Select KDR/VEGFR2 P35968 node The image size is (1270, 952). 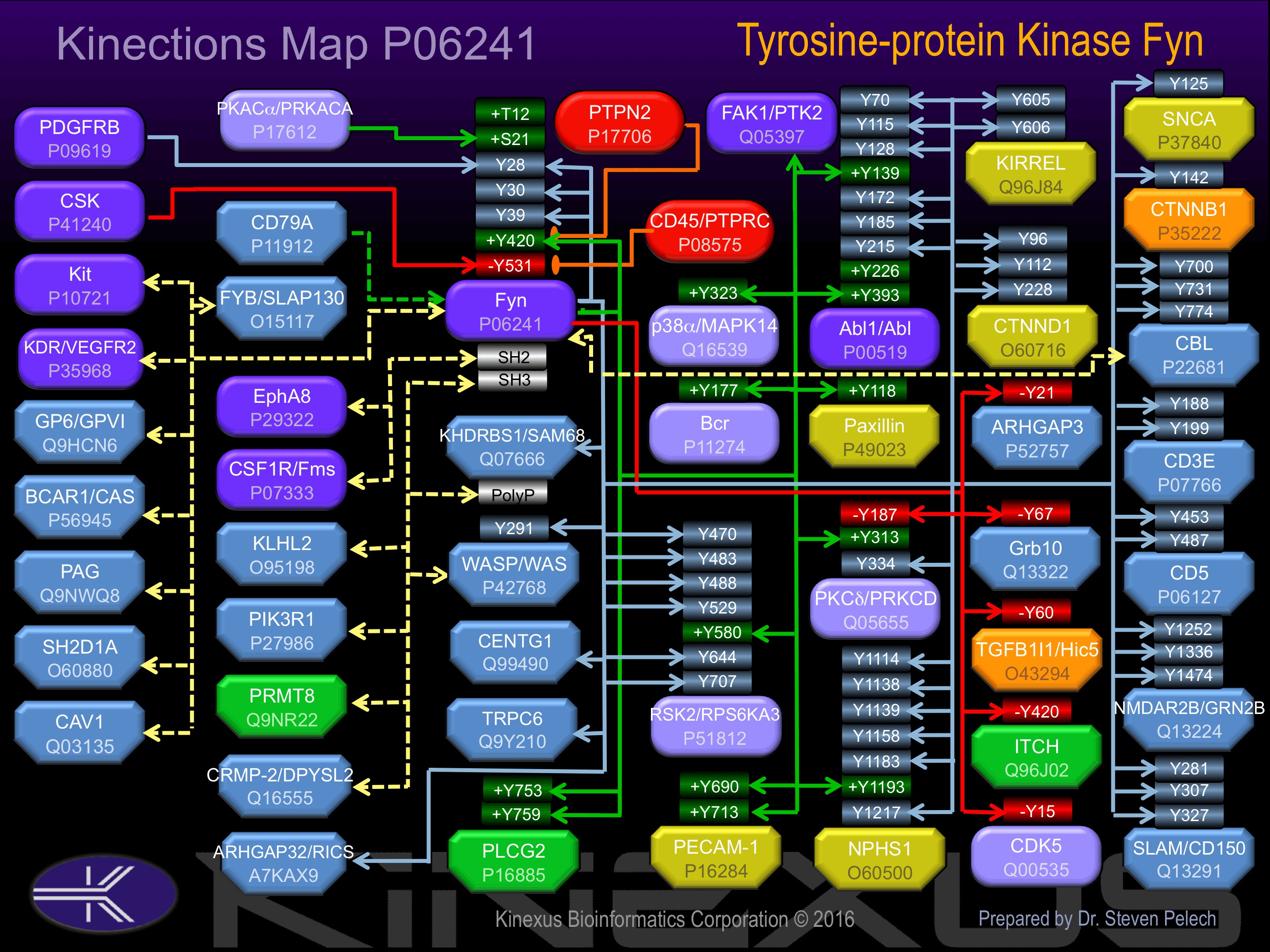coord(79,359)
